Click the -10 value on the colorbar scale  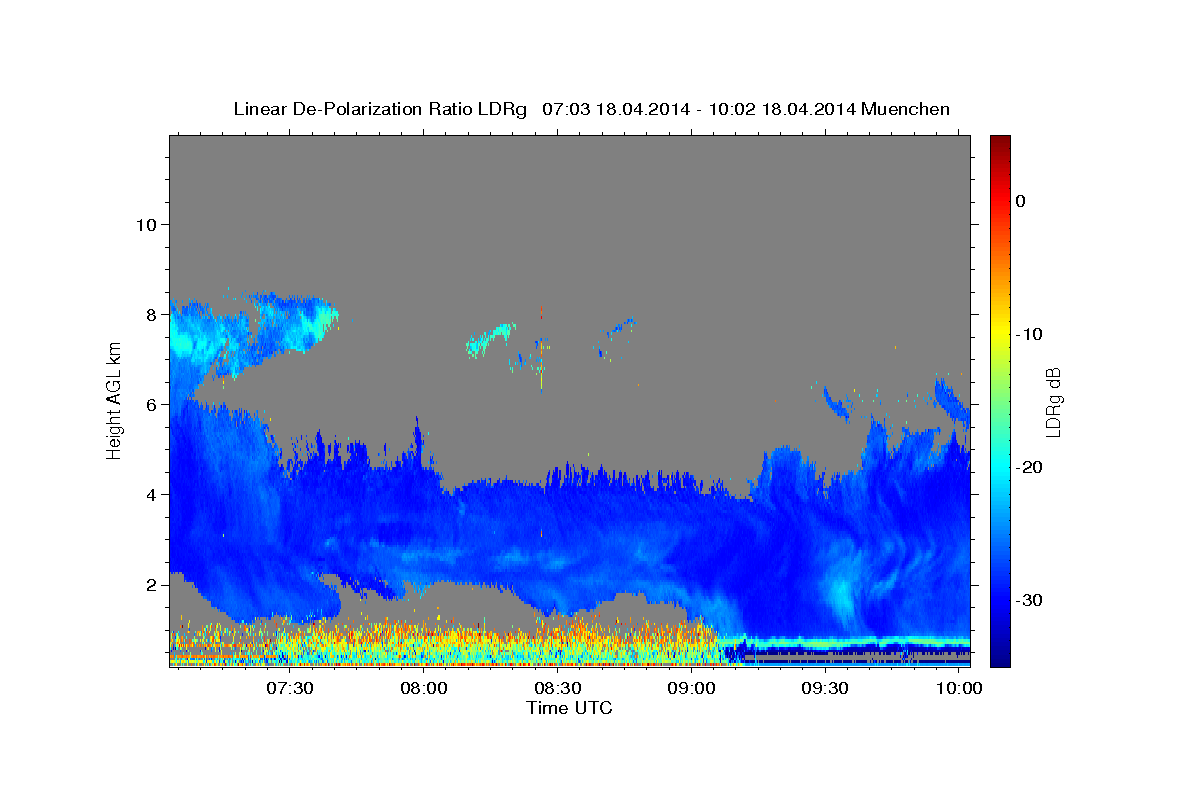tap(1029, 334)
